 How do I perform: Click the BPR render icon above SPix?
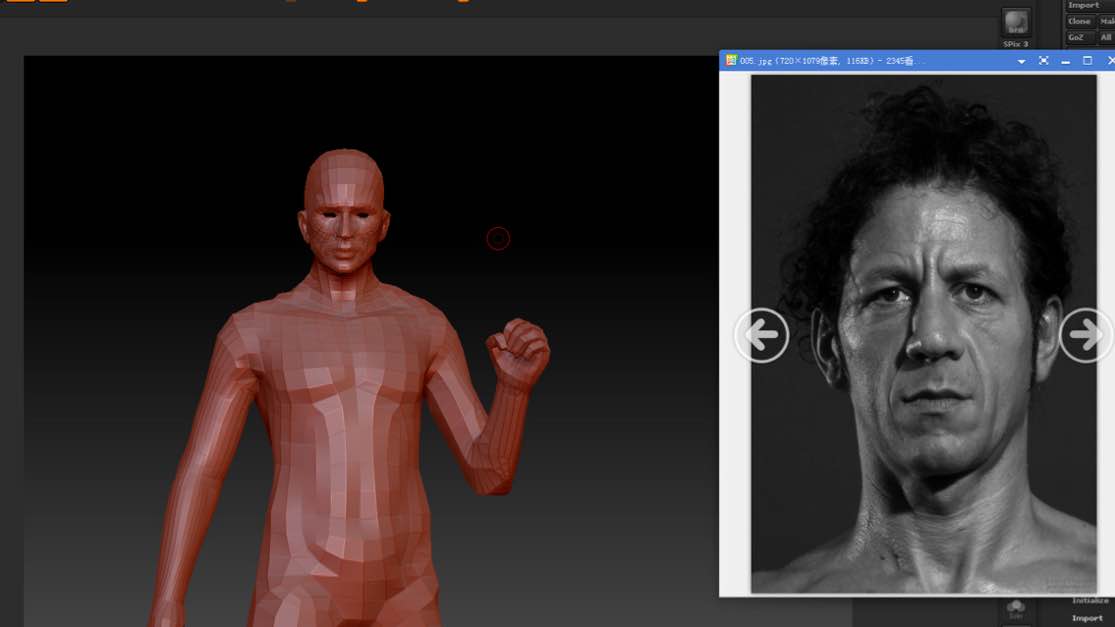[x=1015, y=22]
